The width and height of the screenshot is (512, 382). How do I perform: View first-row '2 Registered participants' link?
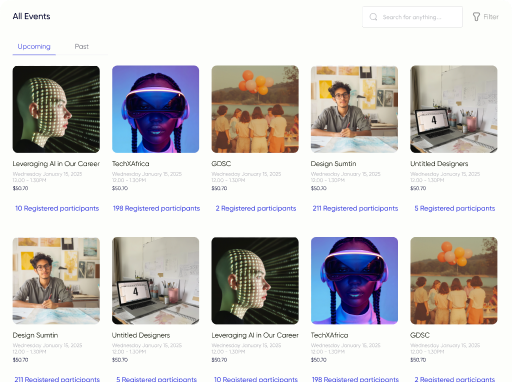pyautogui.click(x=256, y=208)
